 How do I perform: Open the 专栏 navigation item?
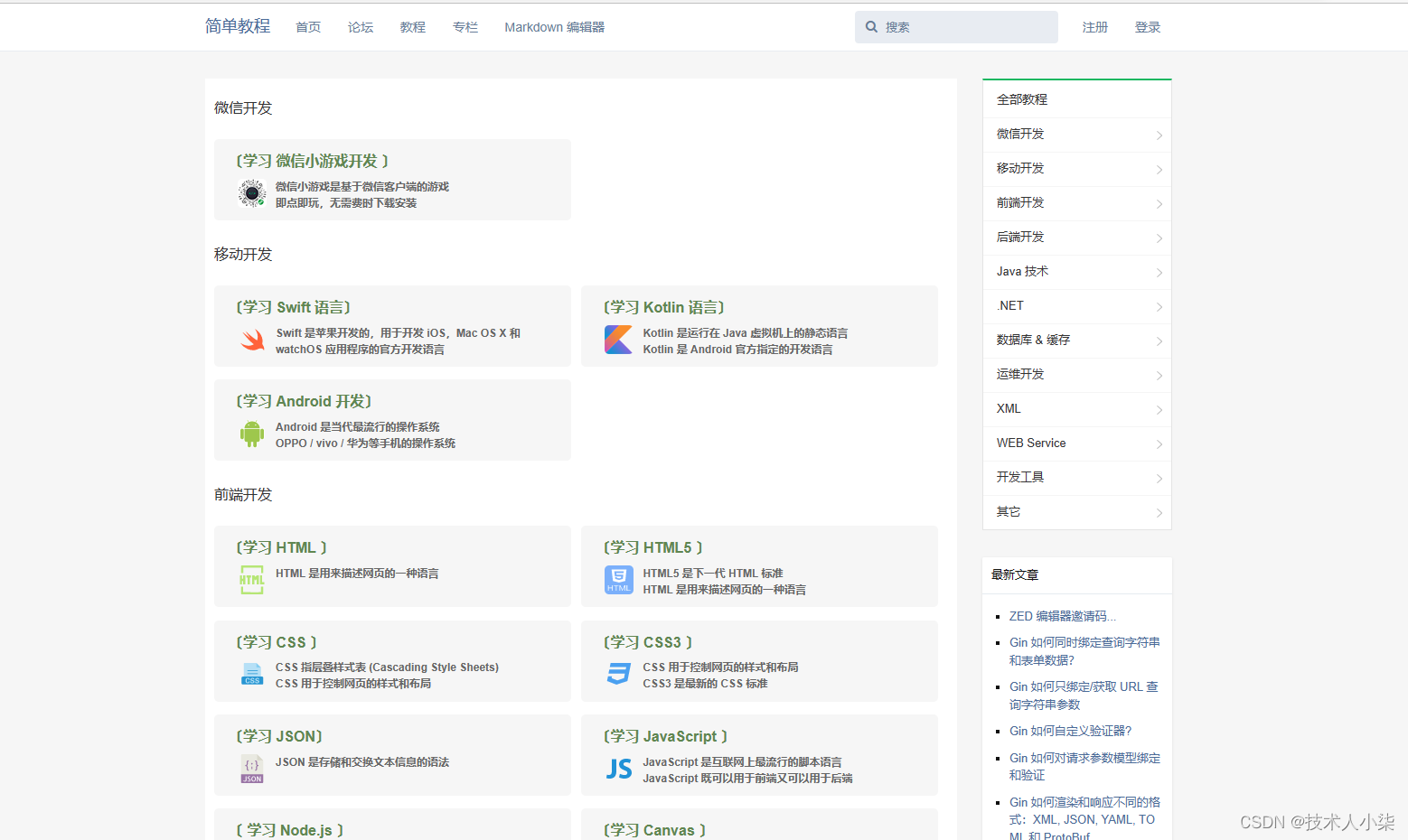pyautogui.click(x=465, y=27)
